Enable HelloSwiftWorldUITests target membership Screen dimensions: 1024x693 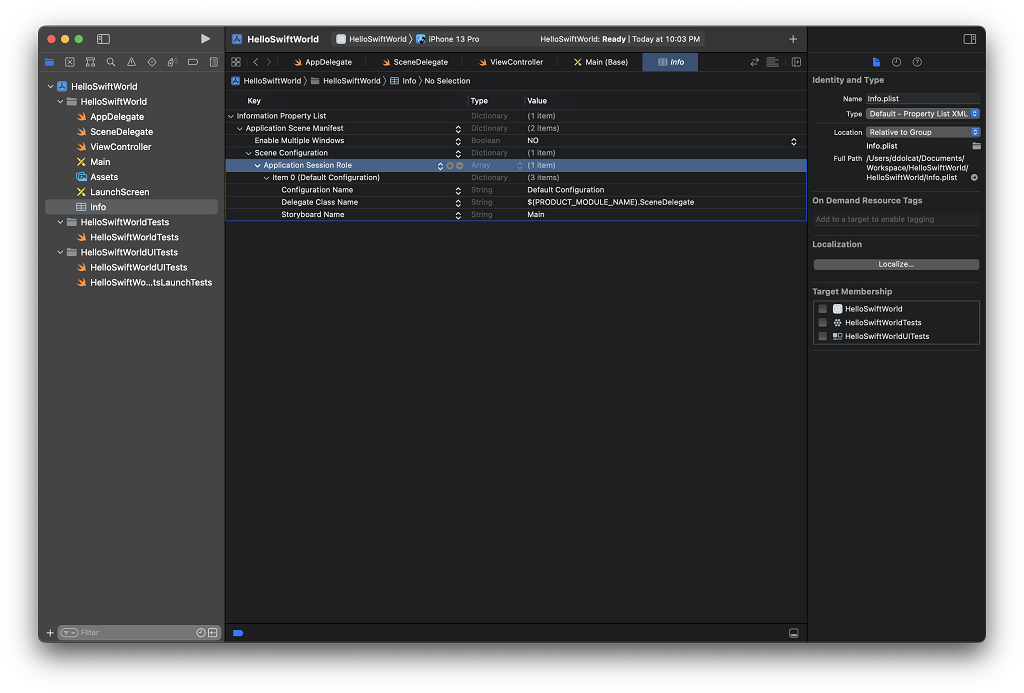(823, 336)
